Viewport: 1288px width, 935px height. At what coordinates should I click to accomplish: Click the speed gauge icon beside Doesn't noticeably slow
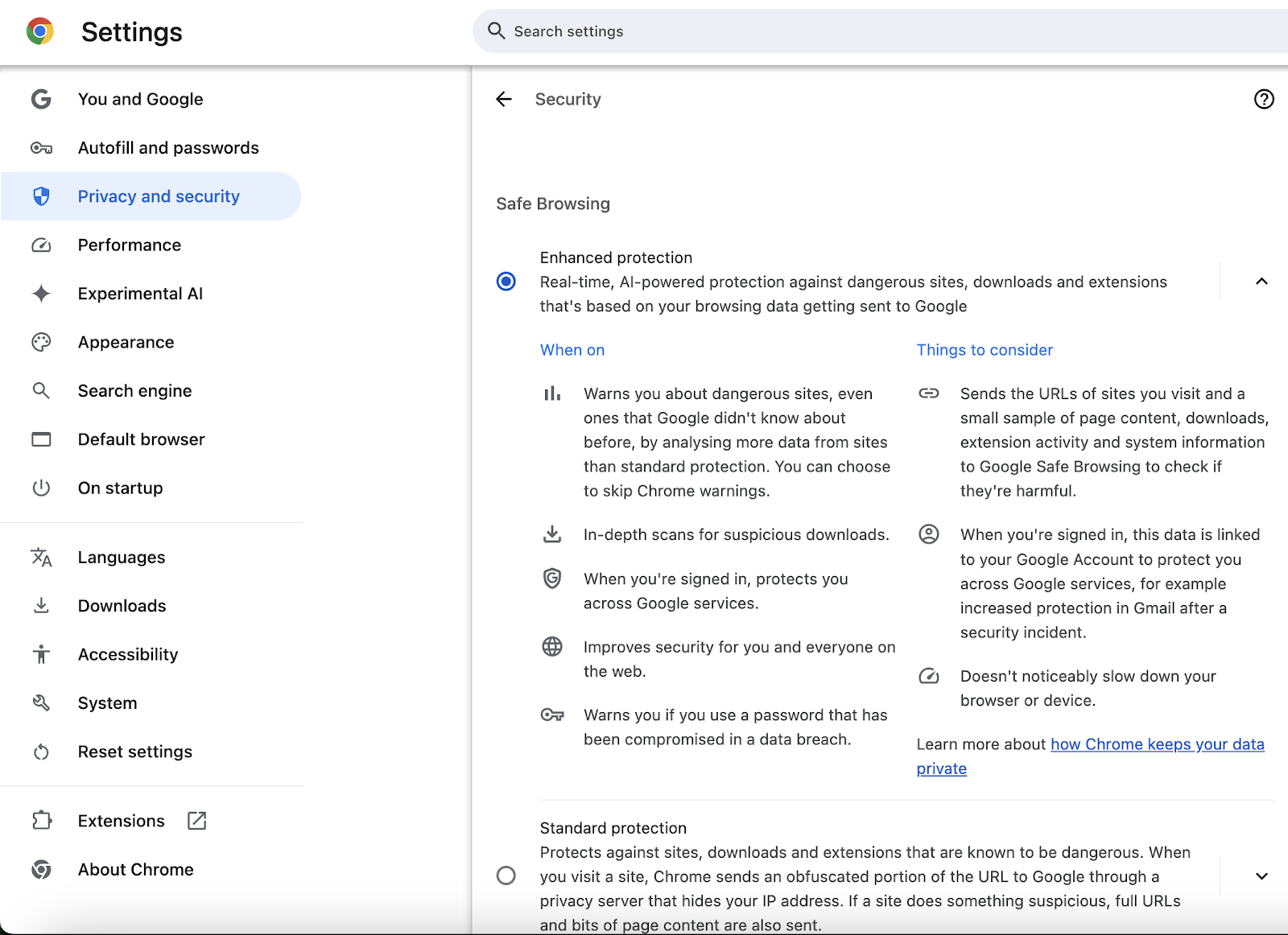(x=929, y=676)
